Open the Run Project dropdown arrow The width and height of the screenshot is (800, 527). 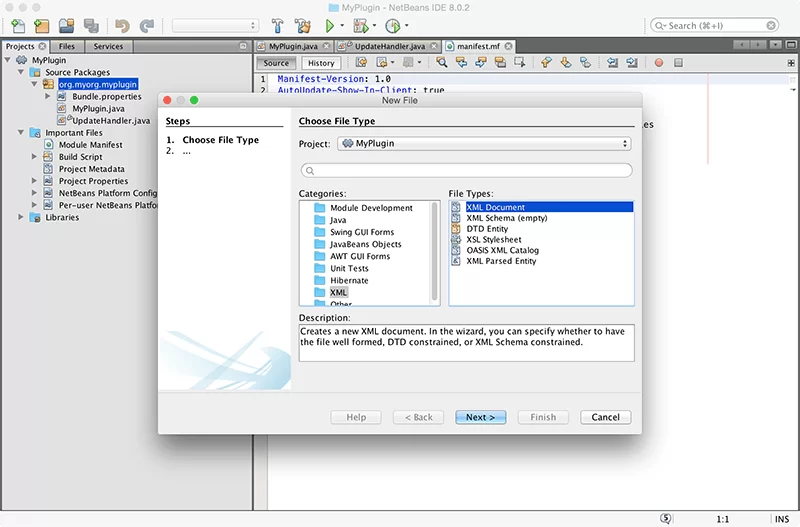[x=342, y=26]
